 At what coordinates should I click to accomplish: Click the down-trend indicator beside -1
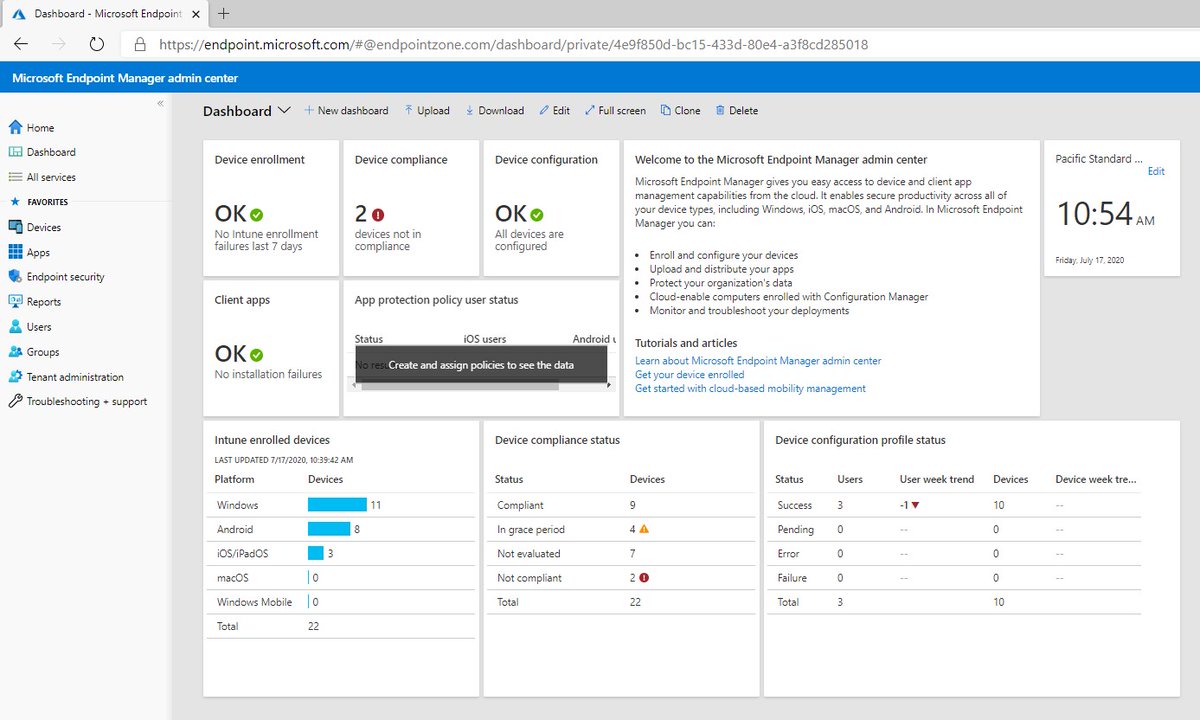pyautogui.click(x=915, y=505)
